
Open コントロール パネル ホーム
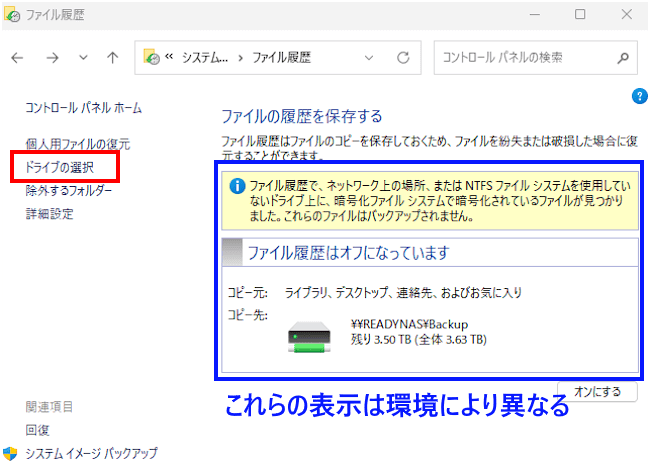(x=83, y=108)
